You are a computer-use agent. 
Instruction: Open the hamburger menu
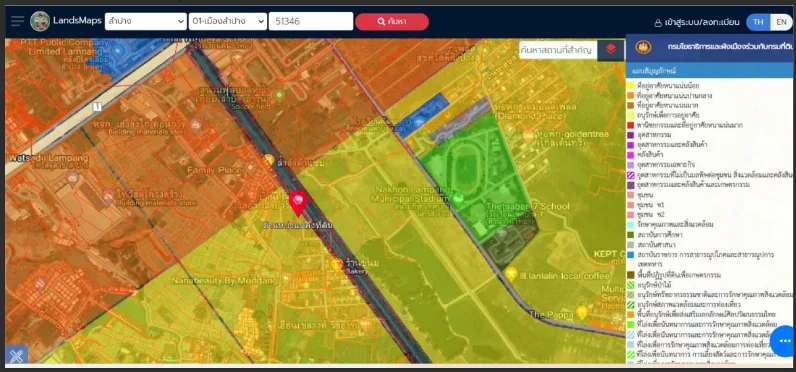click(x=17, y=21)
